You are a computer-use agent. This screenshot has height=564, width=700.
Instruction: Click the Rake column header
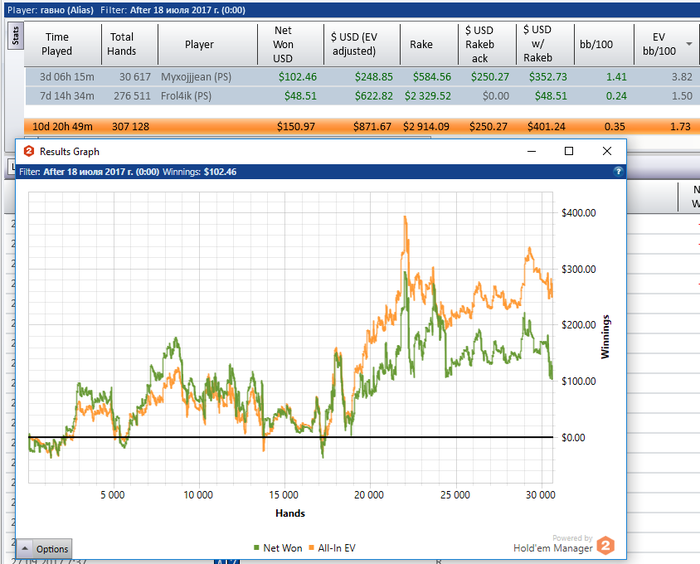pos(421,44)
